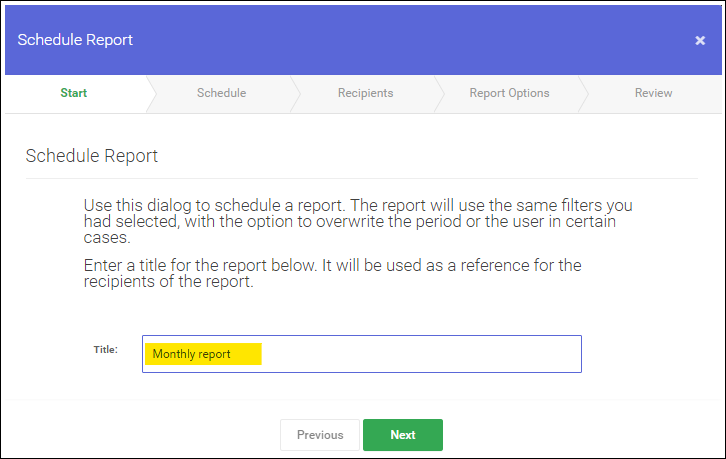Viewport: 726px width, 459px height.
Task: Switch to Report Options step tab
Action: pyautogui.click(x=509, y=93)
